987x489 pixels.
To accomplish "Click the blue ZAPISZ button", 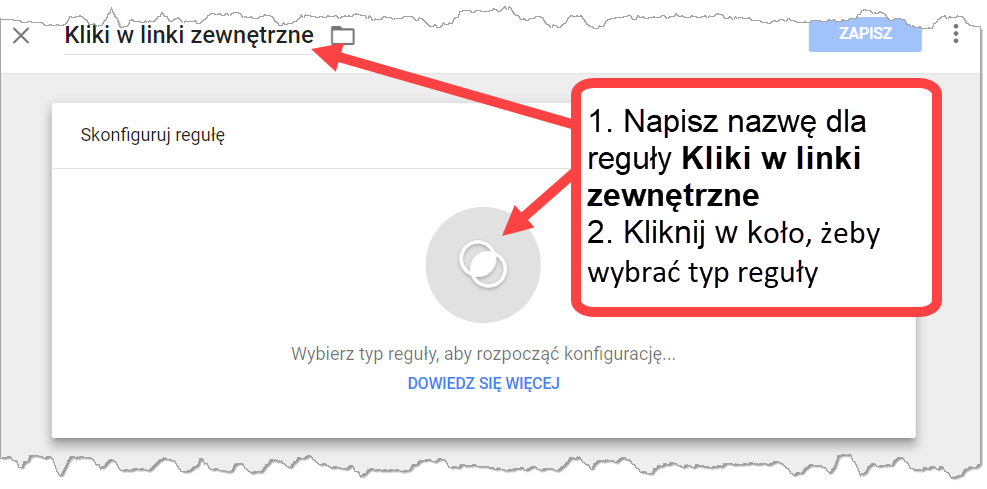I will click(x=865, y=34).
